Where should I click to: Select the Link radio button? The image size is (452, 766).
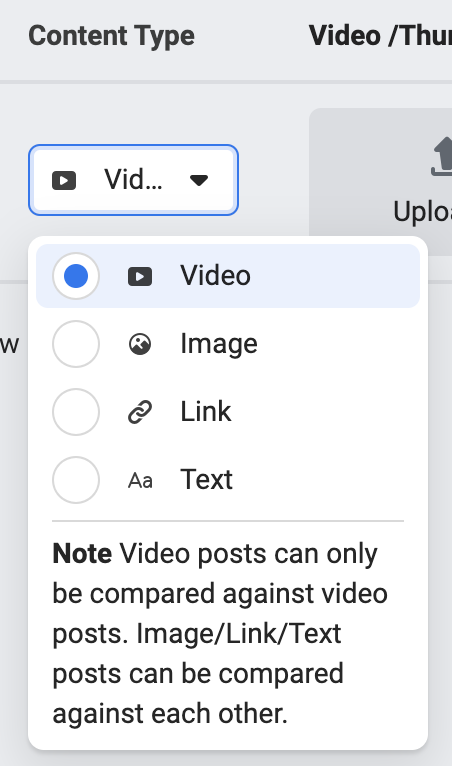76,412
